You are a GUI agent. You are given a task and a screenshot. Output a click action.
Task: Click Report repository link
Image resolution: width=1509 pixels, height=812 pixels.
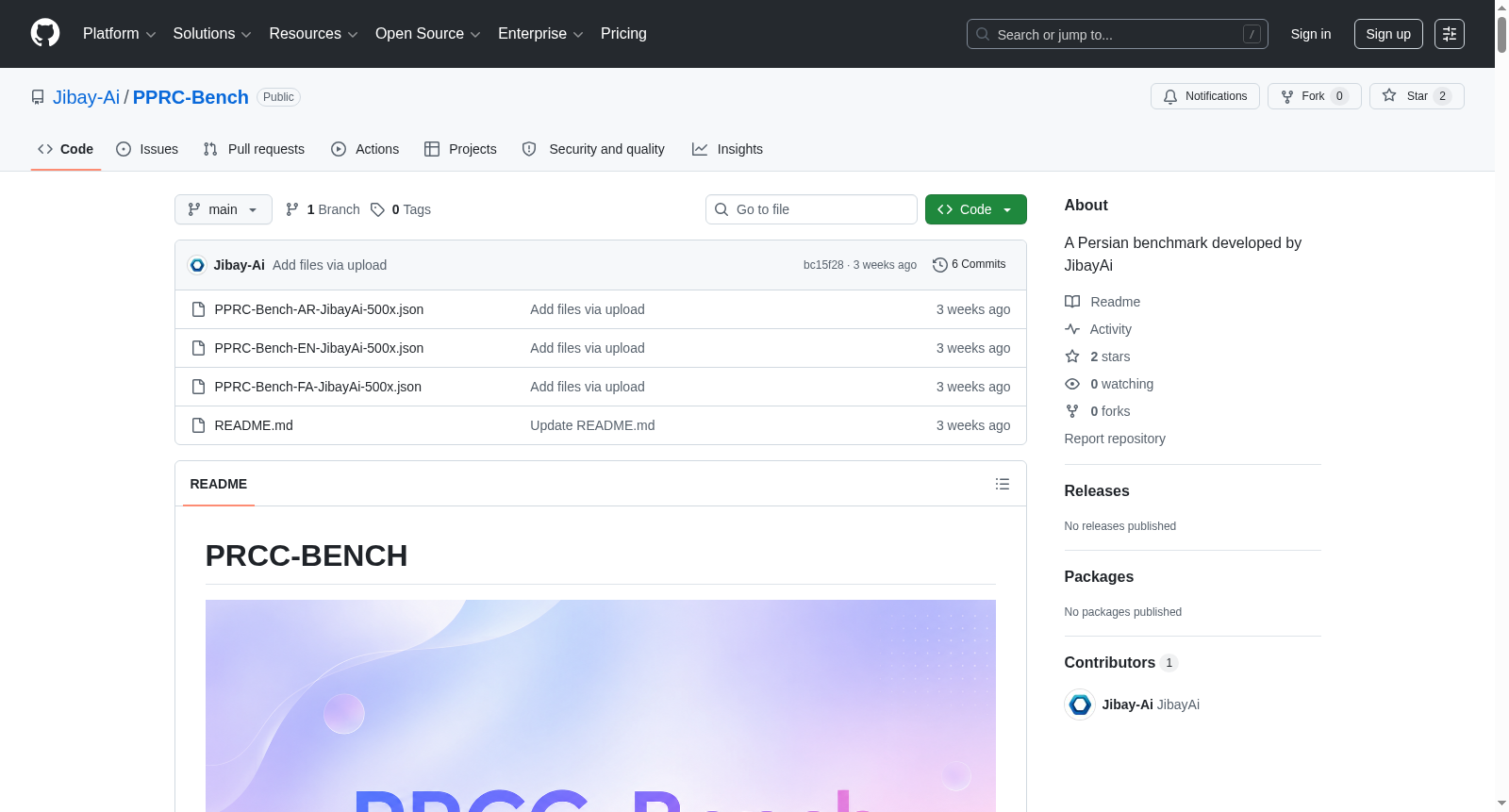(x=1115, y=439)
